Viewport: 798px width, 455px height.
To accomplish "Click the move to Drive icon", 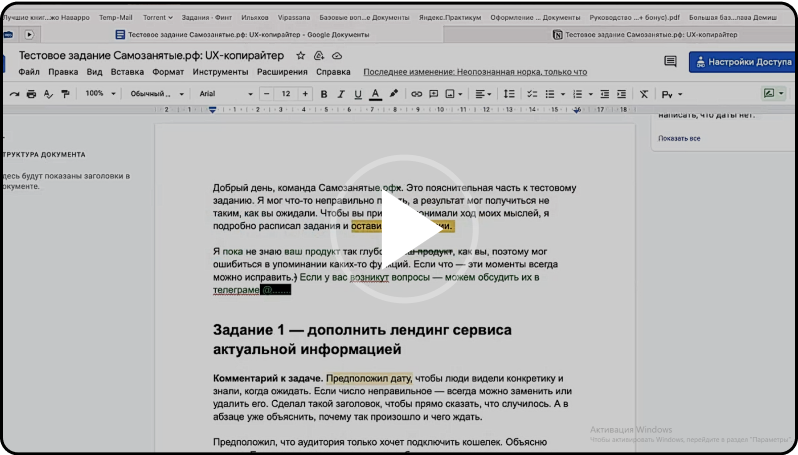I will pos(319,55).
